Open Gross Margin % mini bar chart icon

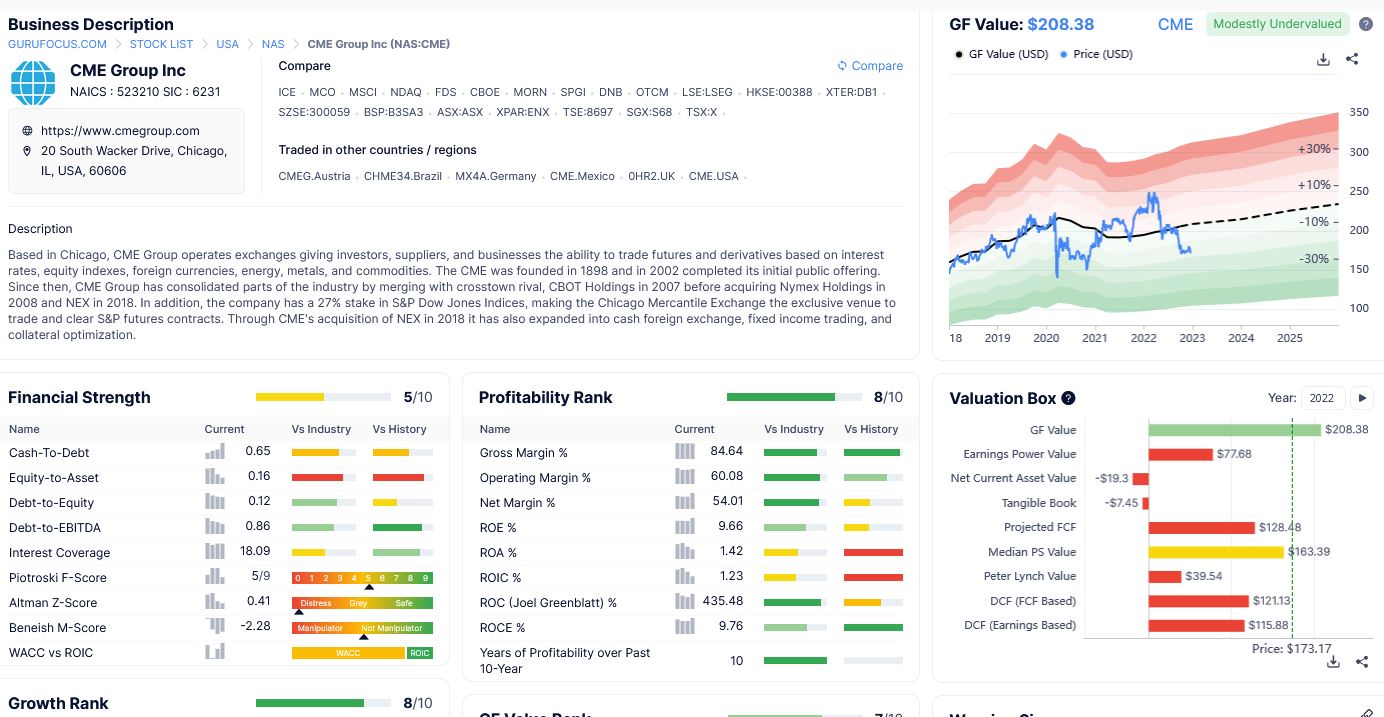pyautogui.click(x=685, y=452)
